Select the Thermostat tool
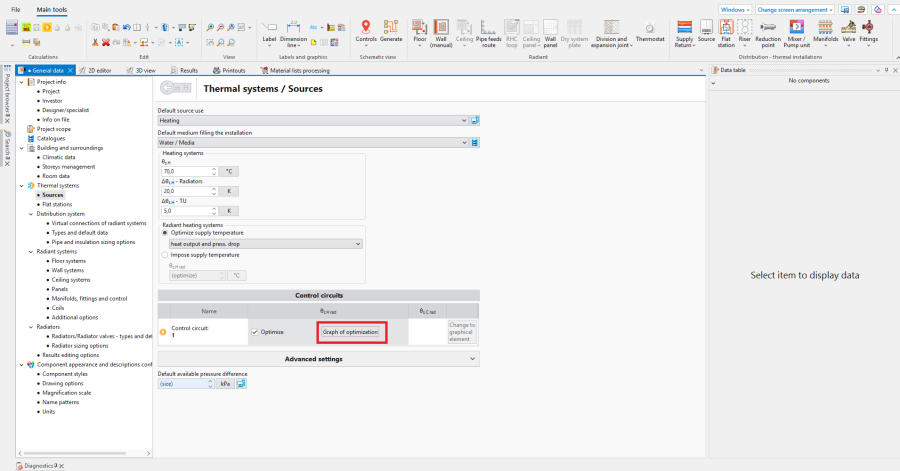Image resolution: width=900 pixels, height=471 pixels. [x=650, y=30]
